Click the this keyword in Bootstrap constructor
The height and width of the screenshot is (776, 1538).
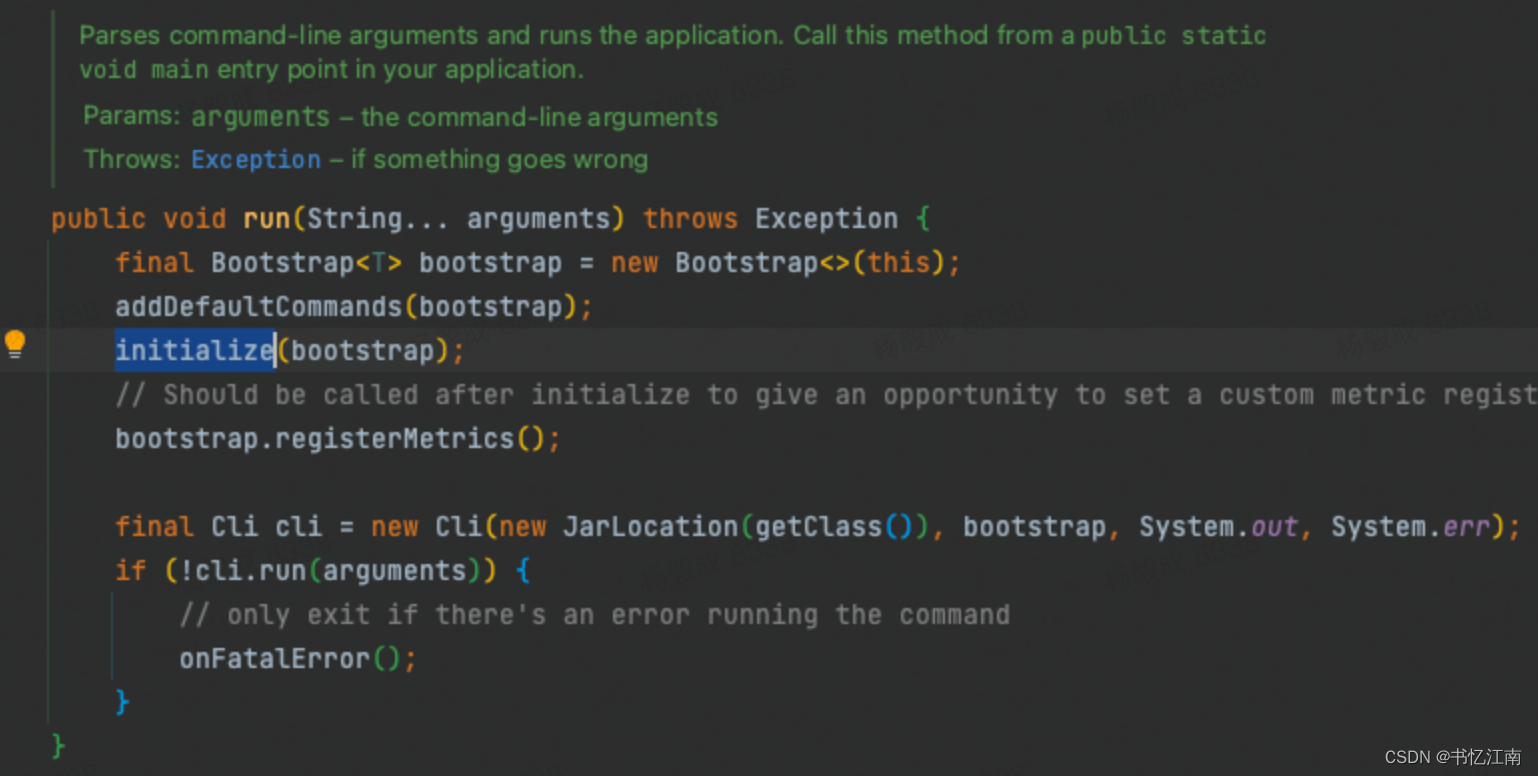click(x=899, y=262)
